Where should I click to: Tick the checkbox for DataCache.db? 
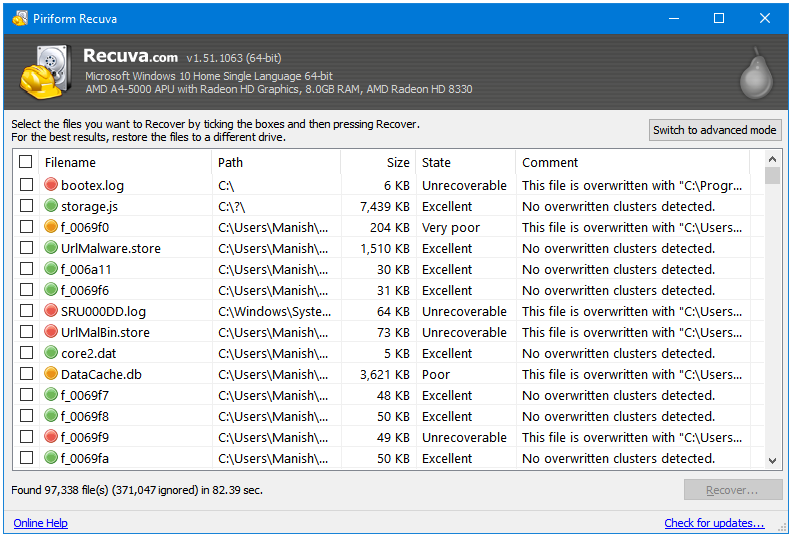pyautogui.click(x=26, y=374)
